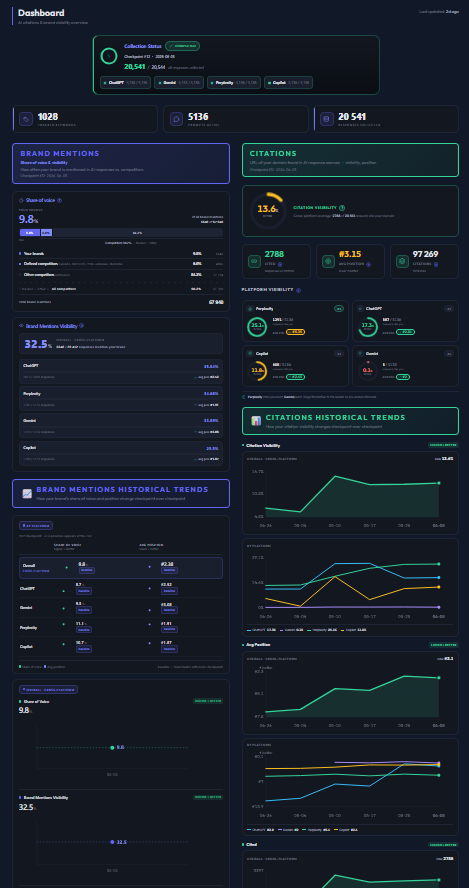Screen dimensions: 469x888
Task: Click the last data point on Citation Visibility chart
Action: click(438, 483)
